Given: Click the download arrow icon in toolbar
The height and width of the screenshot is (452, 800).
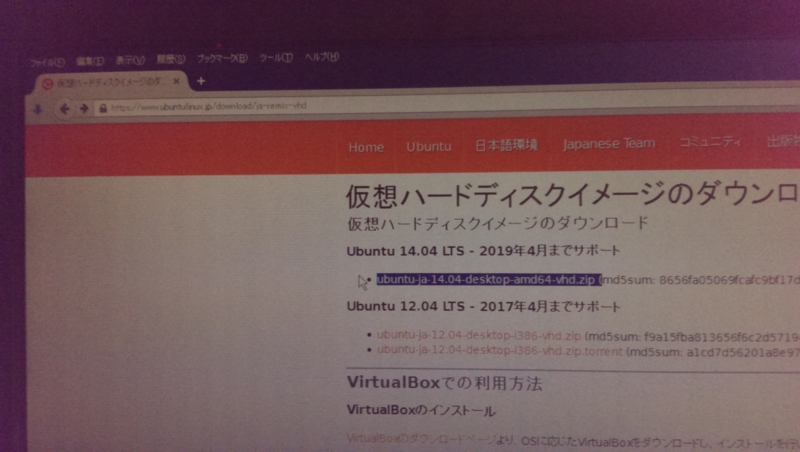Looking at the screenshot, I should (38, 109).
